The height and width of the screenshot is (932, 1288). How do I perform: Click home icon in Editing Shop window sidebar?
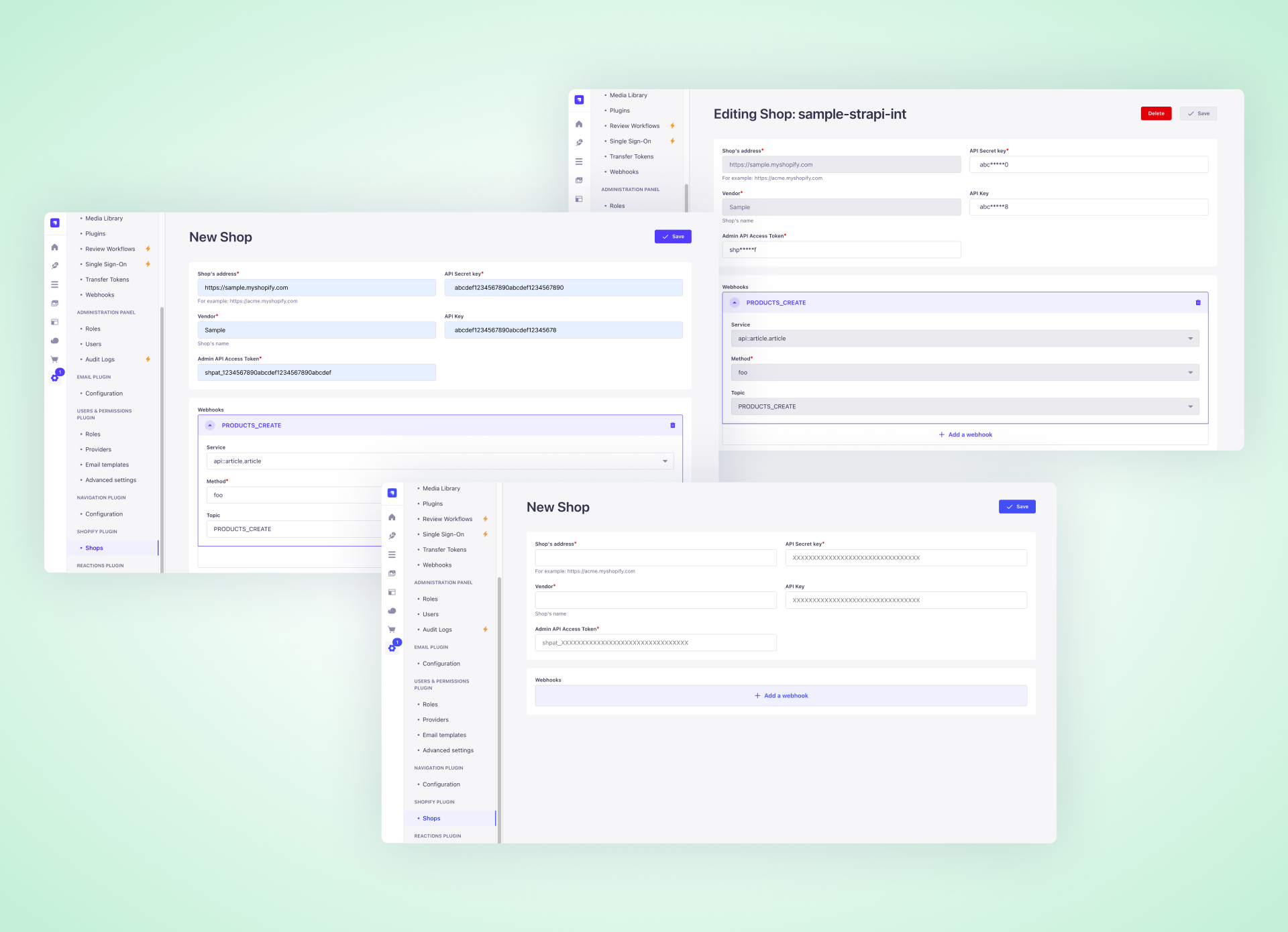579,124
